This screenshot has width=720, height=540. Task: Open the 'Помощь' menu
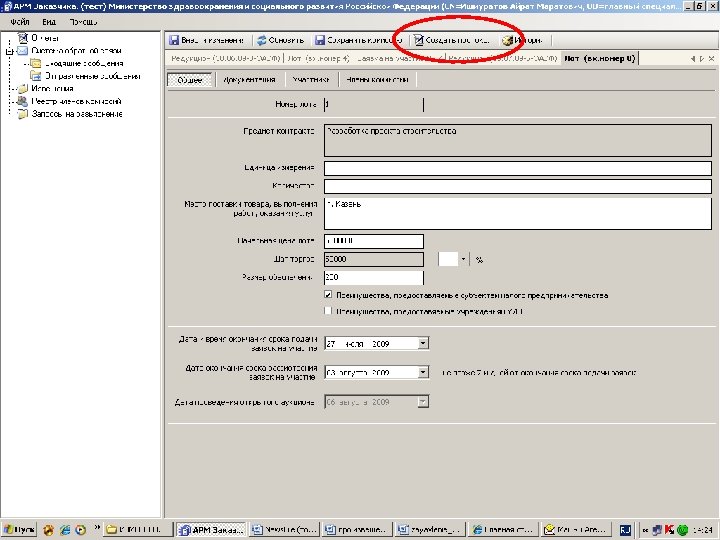pyautogui.click(x=83, y=22)
